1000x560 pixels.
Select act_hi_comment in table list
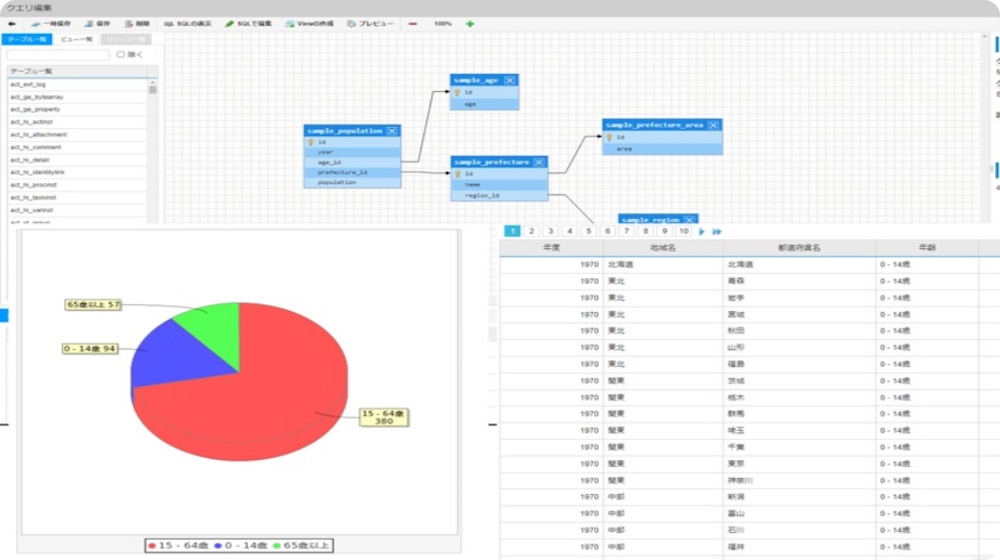[77, 147]
